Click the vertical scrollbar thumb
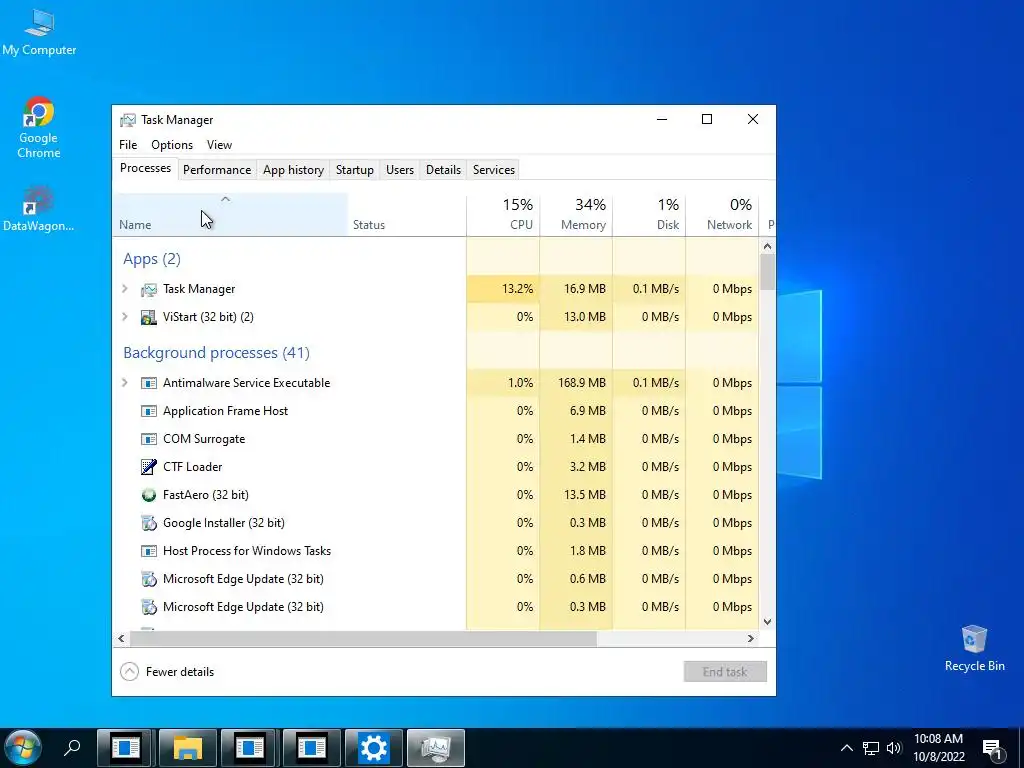 pyautogui.click(x=767, y=272)
